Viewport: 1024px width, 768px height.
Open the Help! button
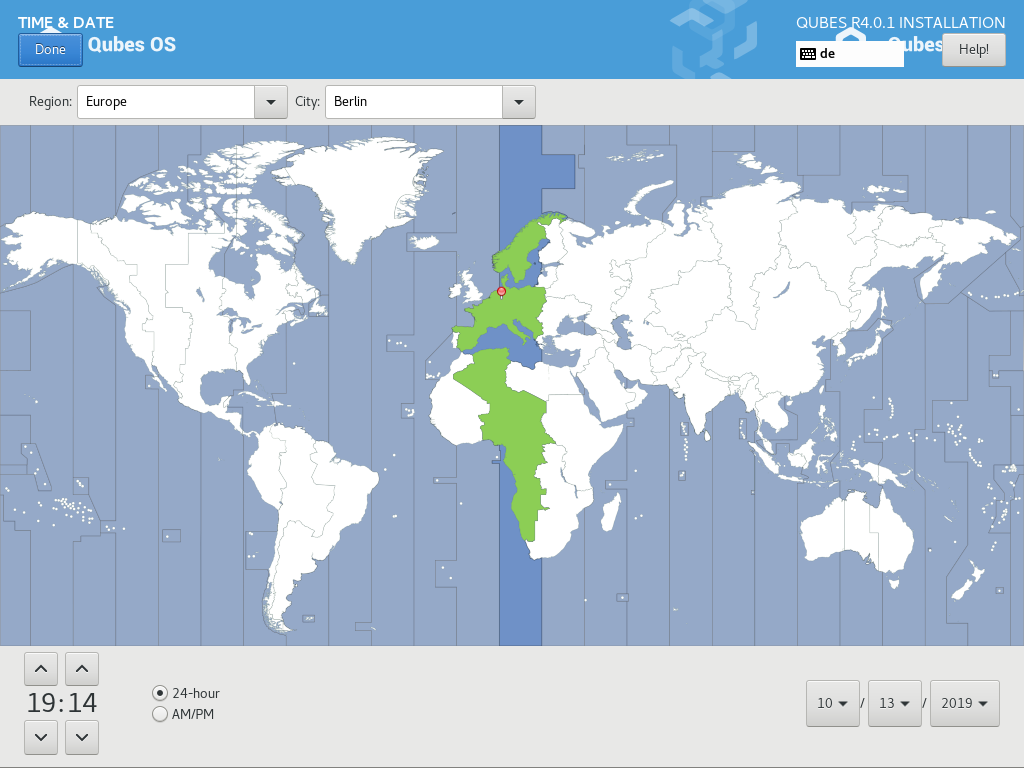(973, 49)
